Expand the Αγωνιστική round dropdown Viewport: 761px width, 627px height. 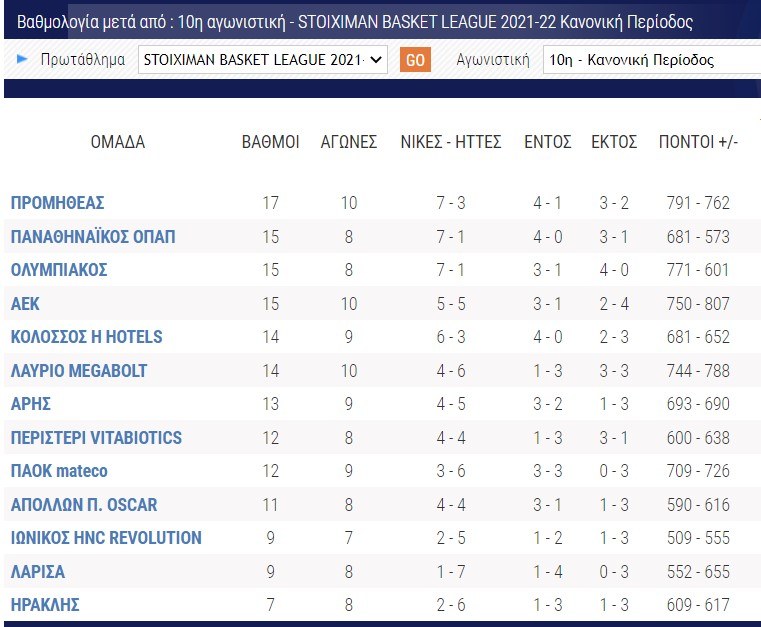click(x=650, y=60)
